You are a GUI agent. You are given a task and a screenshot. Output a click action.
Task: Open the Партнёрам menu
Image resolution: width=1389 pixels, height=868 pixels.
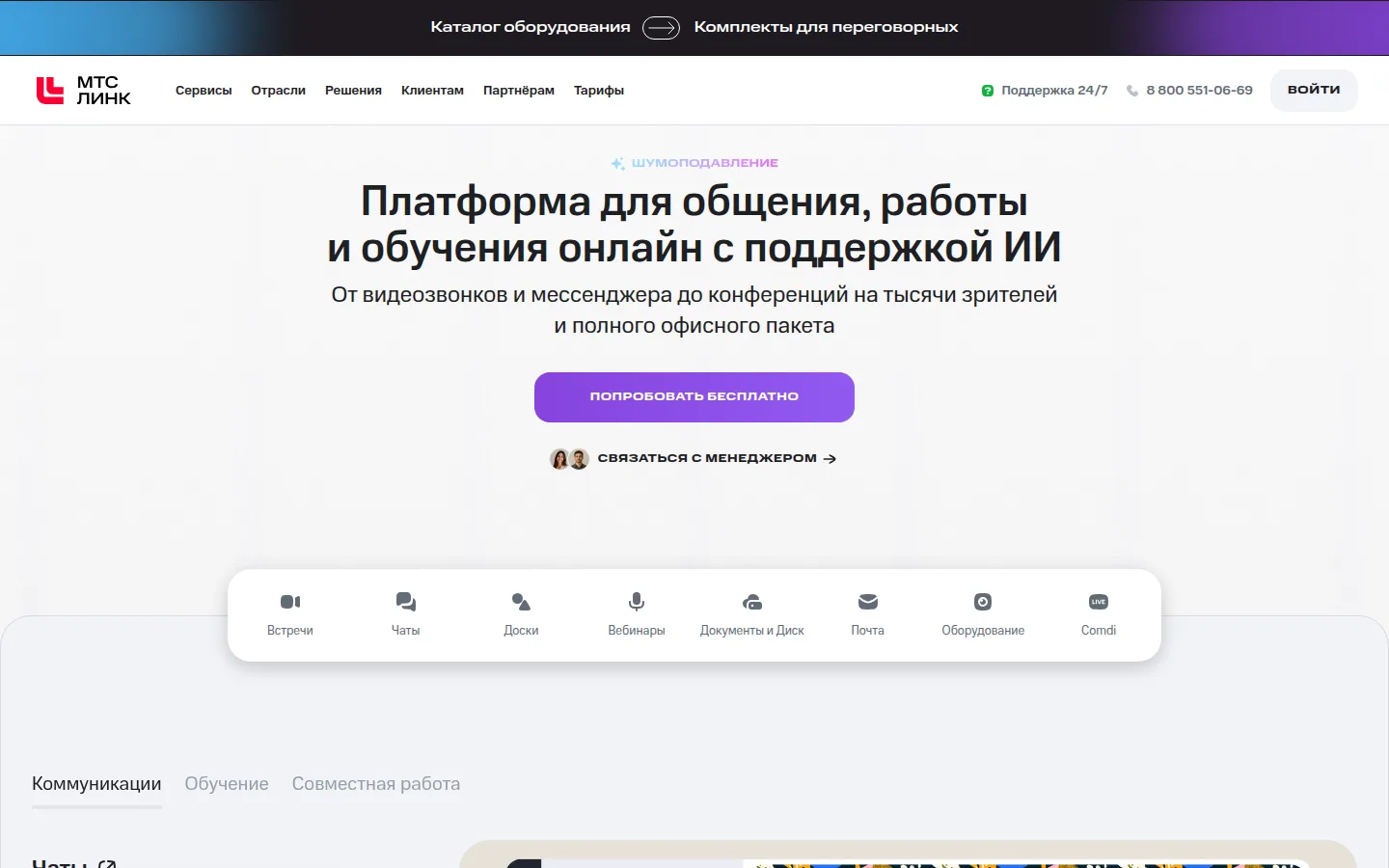pos(519,91)
